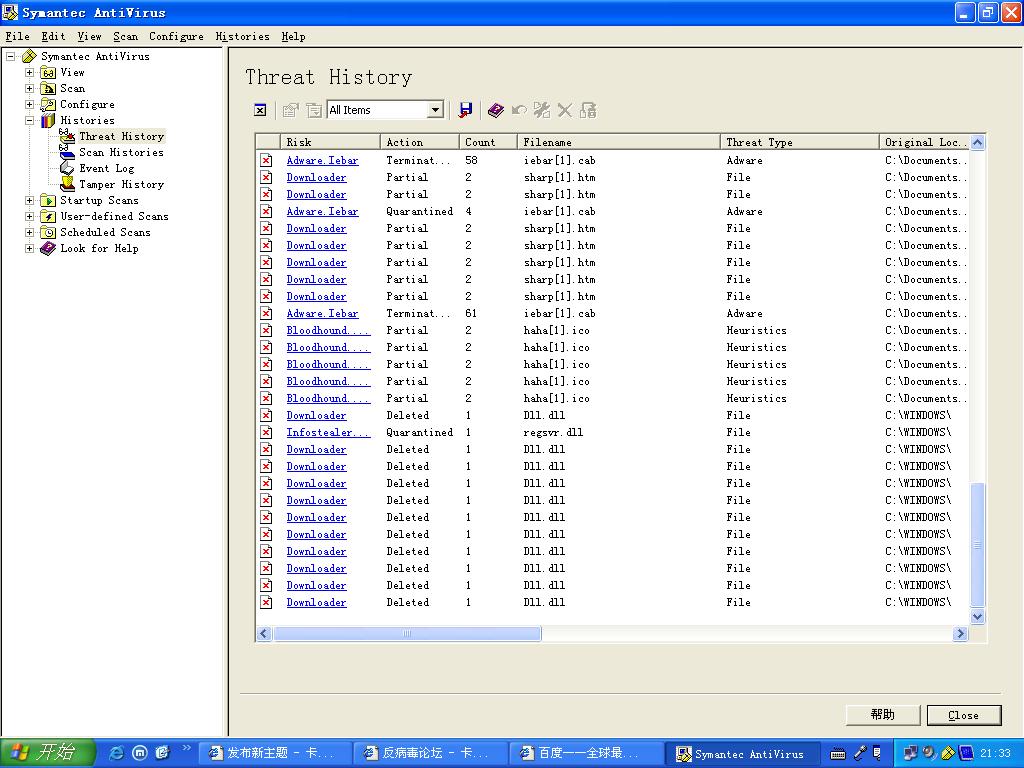
Task: Click the Close button
Action: click(x=963, y=715)
